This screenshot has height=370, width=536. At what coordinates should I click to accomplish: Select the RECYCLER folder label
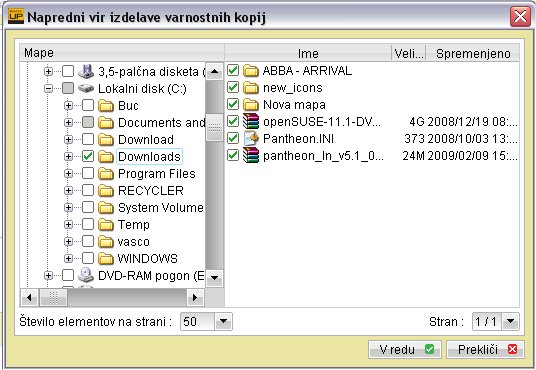point(151,190)
